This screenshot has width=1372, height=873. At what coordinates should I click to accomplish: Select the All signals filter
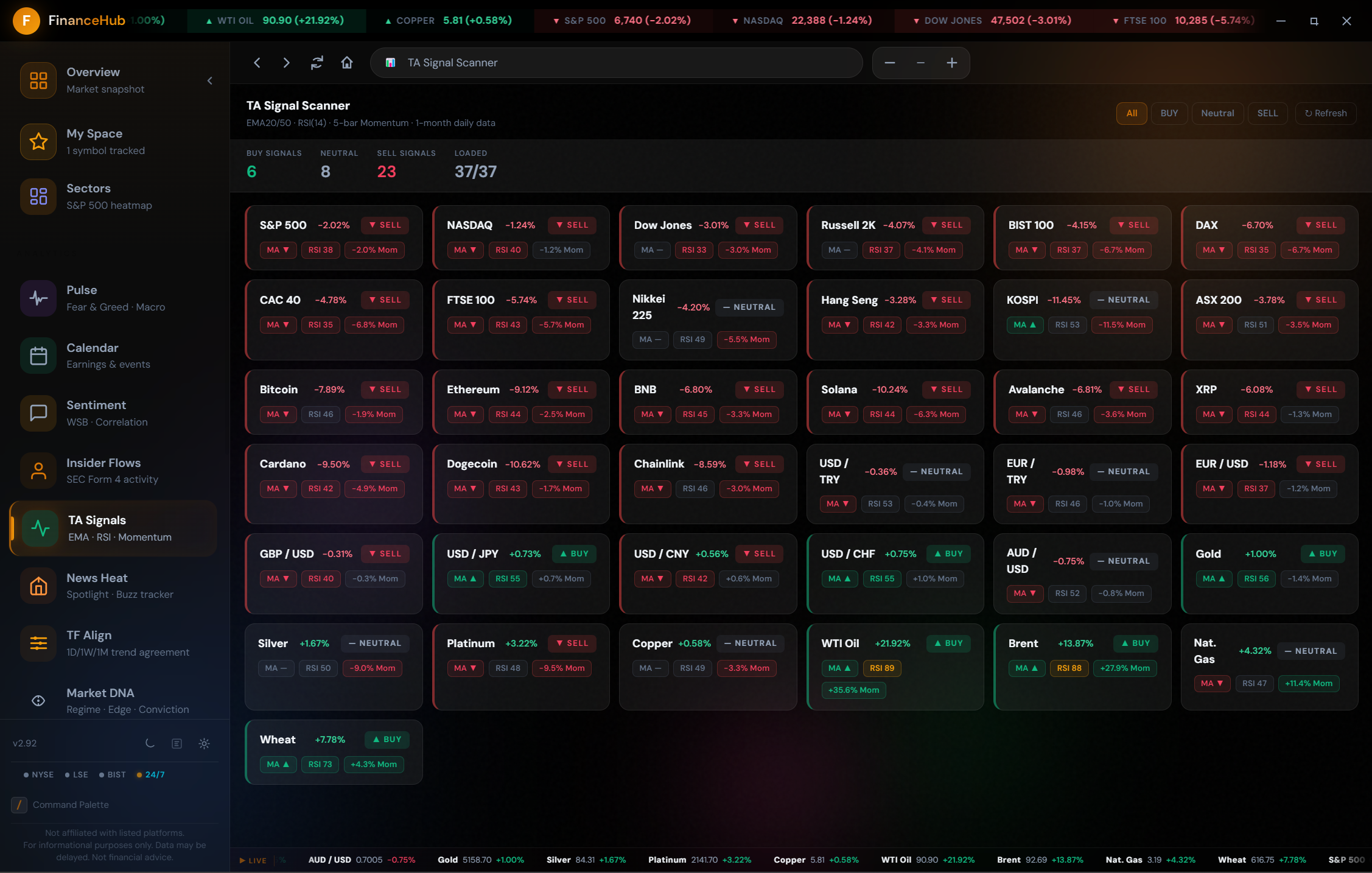(1132, 113)
